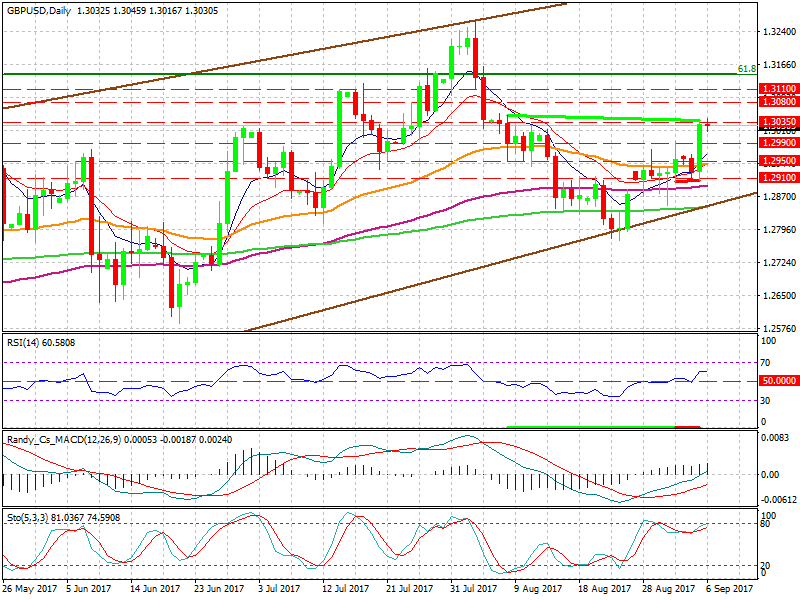Image resolution: width=800 pixels, height=600 pixels.
Task: Click the 14 Jun 2017 date label
Action: tap(155, 589)
